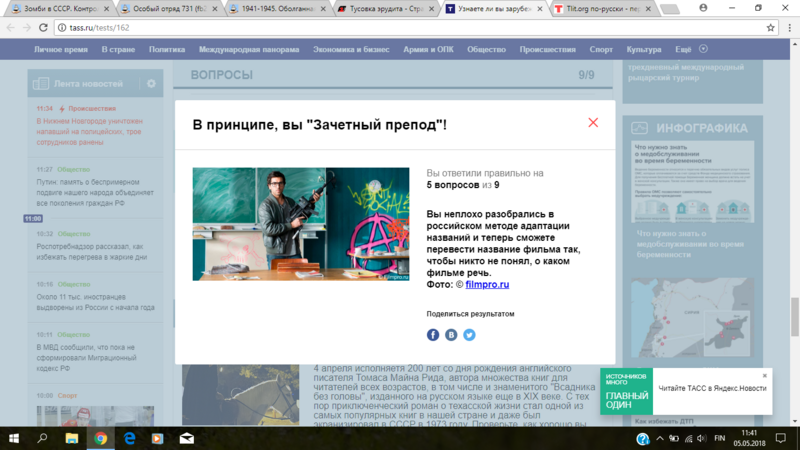Image resolution: width=800 pixels, height=450 pixels.
Task: Switch FIN keyboard language indicator
Action: pos(719,438)
